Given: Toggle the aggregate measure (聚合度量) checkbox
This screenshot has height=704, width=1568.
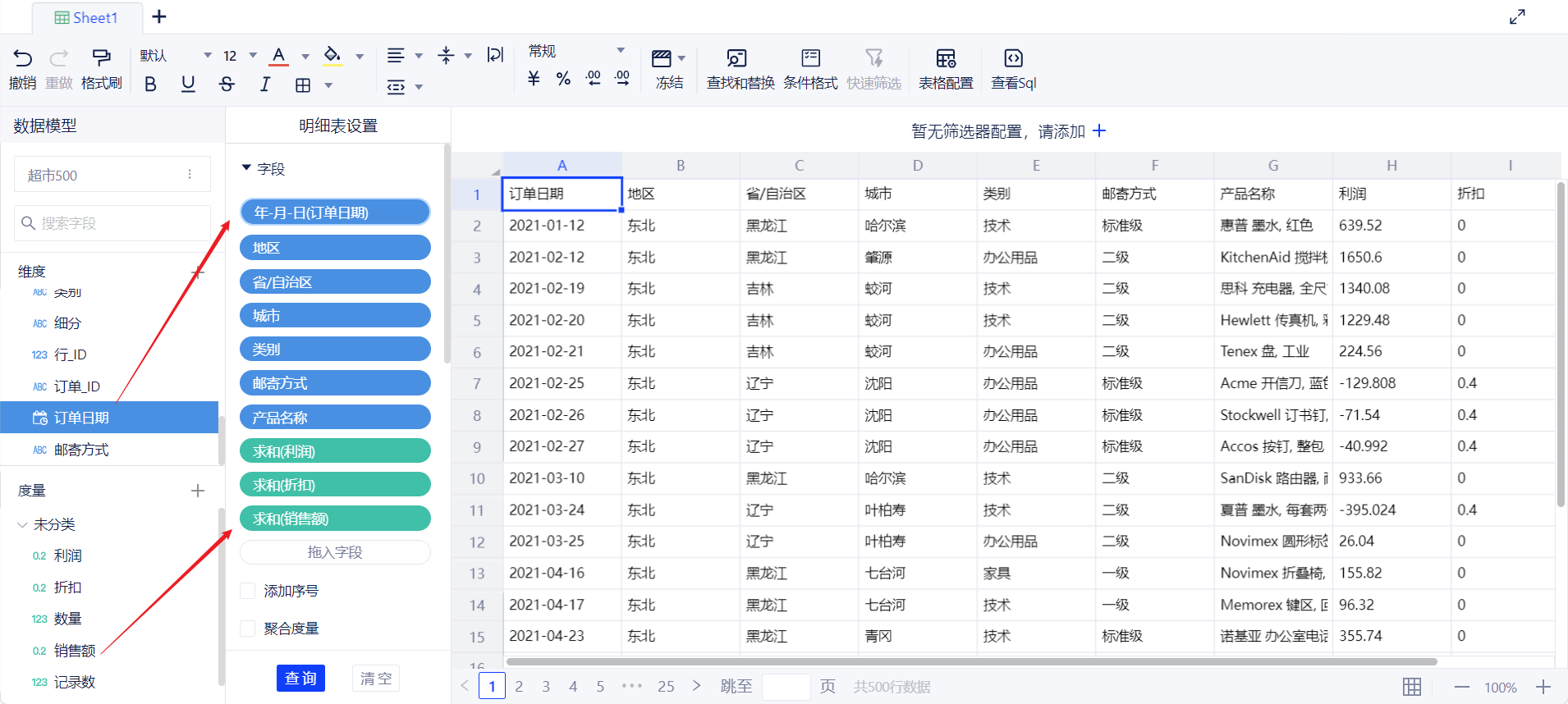Looking at the screenshot, I should tap(248, 629).
